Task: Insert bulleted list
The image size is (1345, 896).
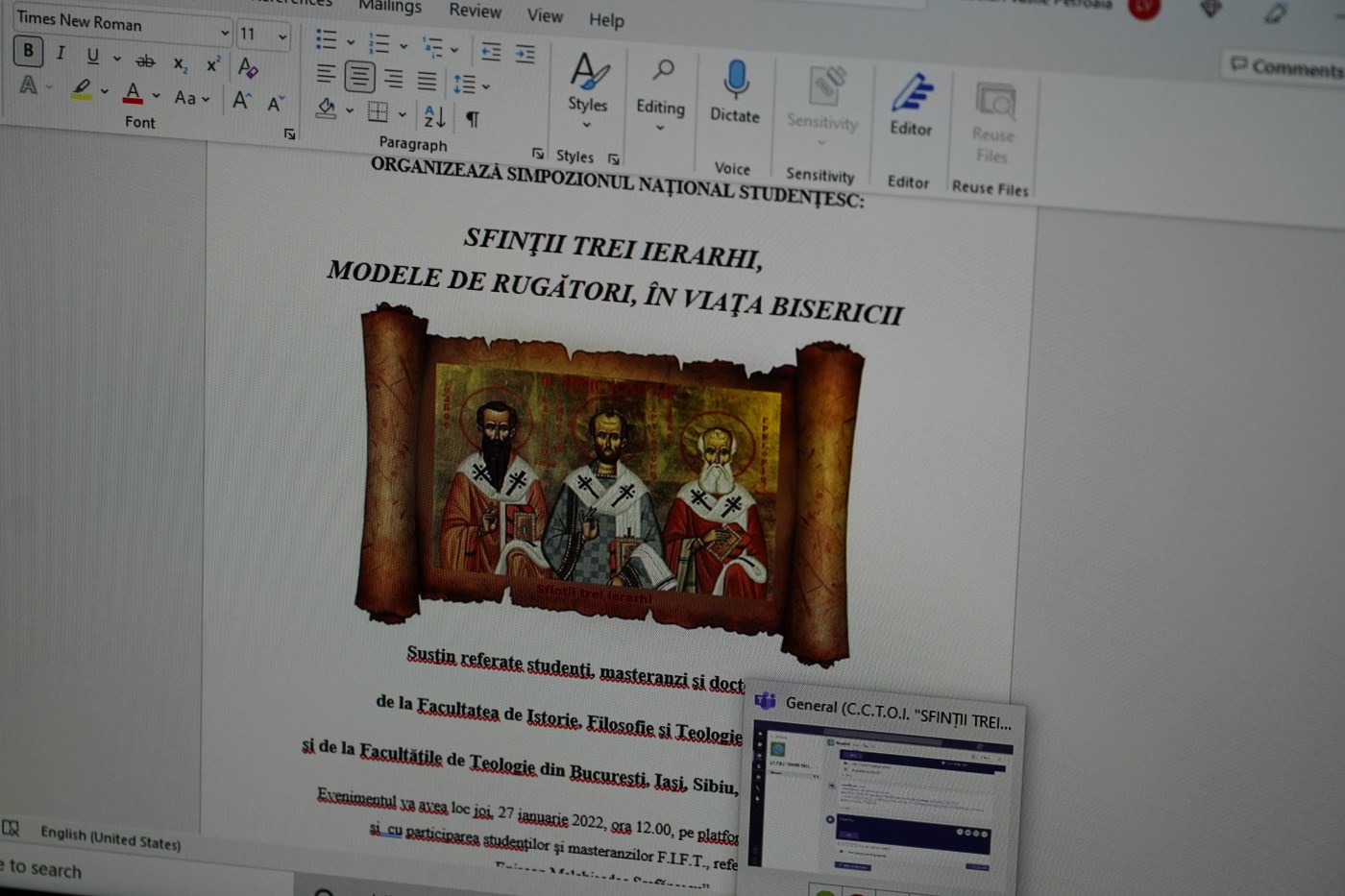Action: point(327,39)
